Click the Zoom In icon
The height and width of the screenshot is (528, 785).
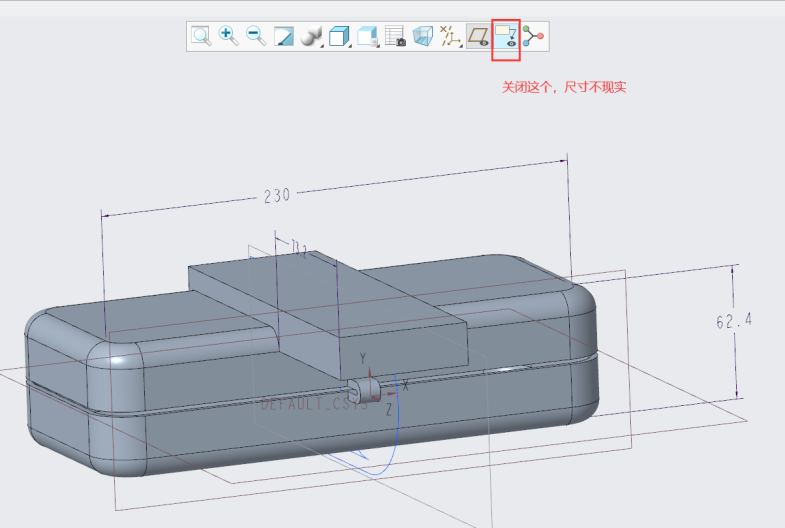pyautogui.click(x=228, y=37)
